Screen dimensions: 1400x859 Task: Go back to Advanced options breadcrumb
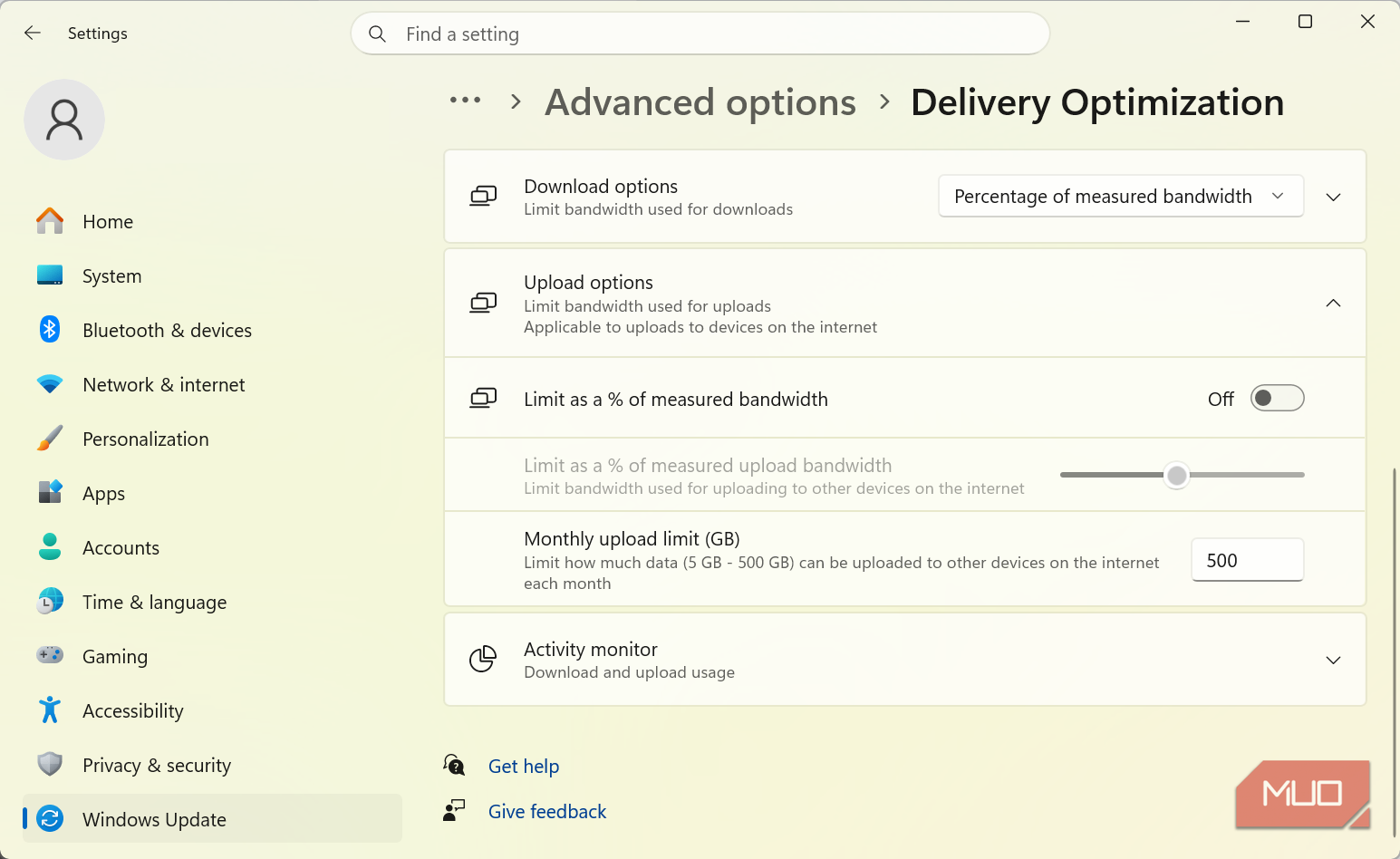[700, 102]
